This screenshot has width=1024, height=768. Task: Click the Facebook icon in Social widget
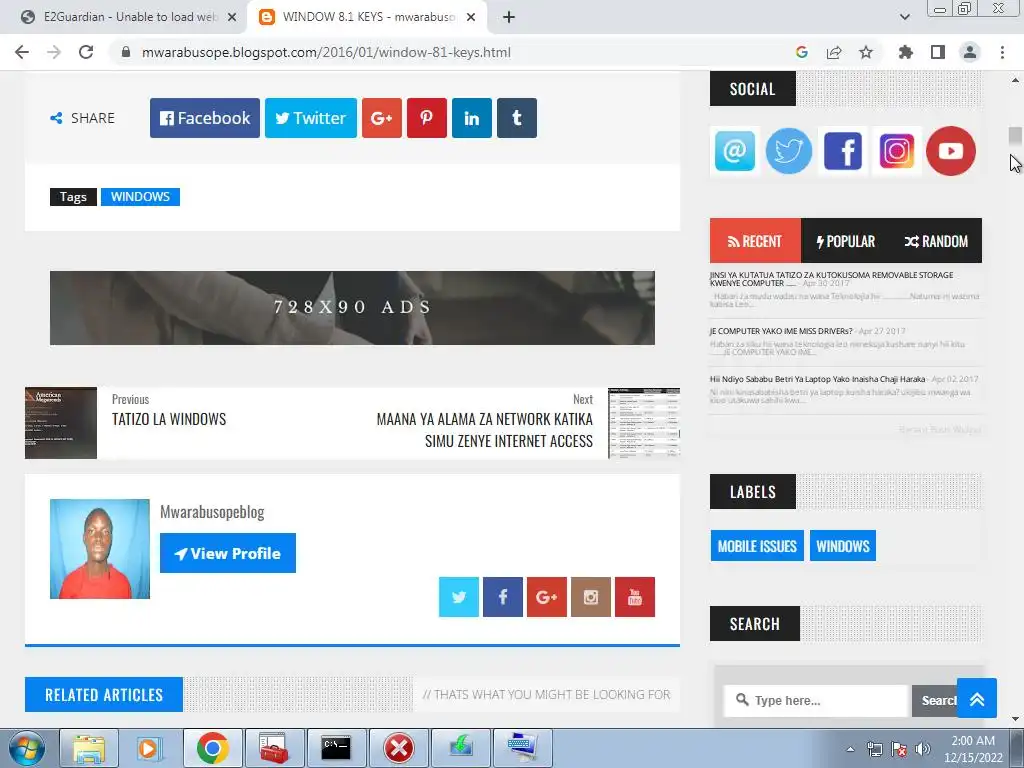point(843,151)
